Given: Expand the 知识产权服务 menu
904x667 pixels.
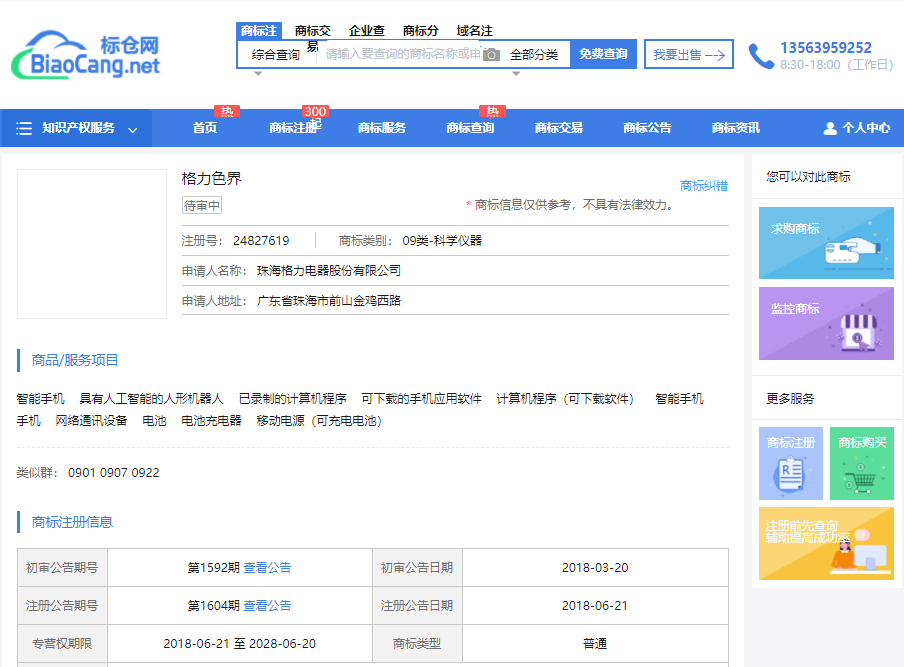Looking at the screenshot, I should click(77, 128).
